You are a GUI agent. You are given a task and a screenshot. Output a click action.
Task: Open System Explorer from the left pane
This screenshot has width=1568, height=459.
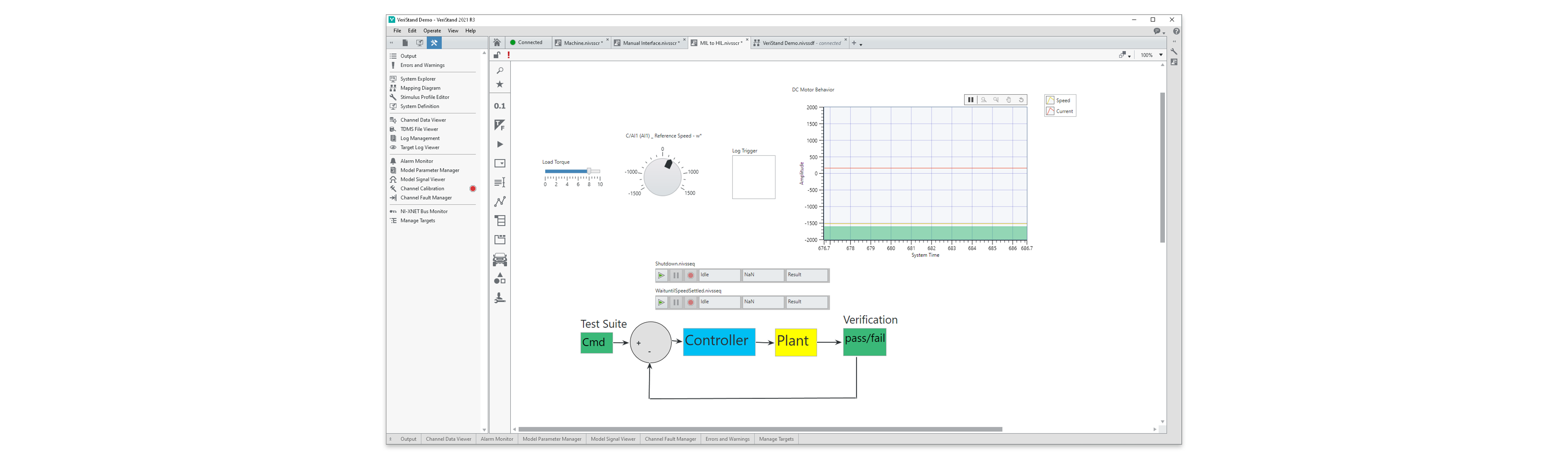click(x=418, y=79)
